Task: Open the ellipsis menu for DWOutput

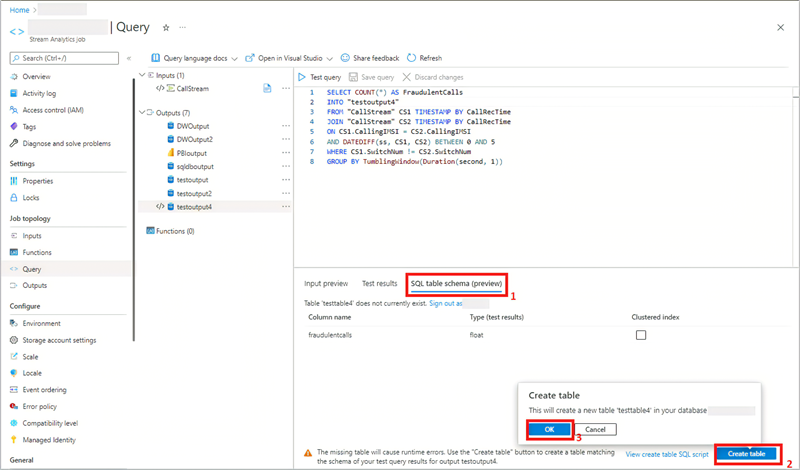Action: (x=286, y=126)
